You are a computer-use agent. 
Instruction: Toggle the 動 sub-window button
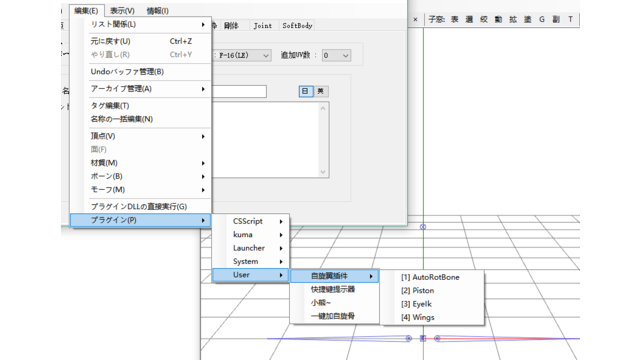click(498, 19)
